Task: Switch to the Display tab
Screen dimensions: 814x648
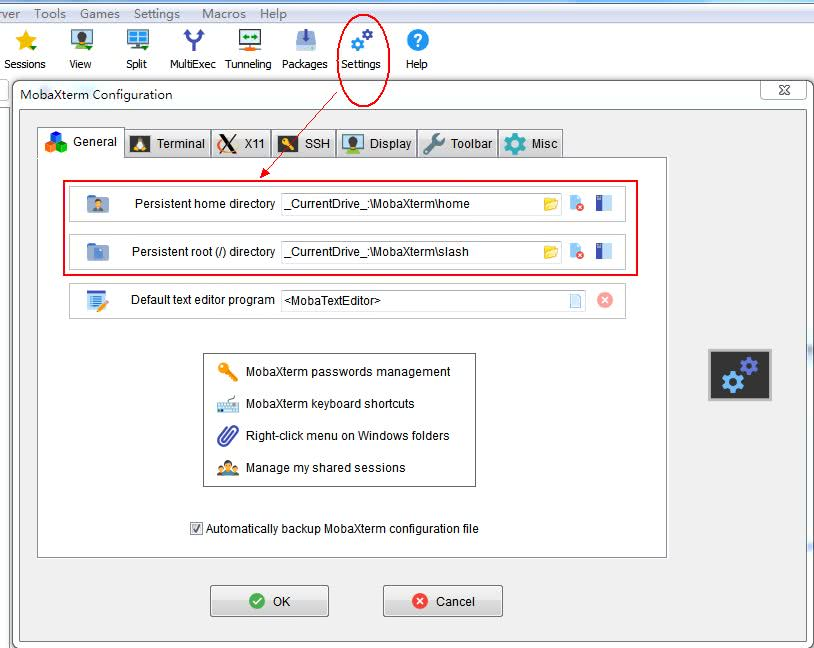Action: pos(377,143)
